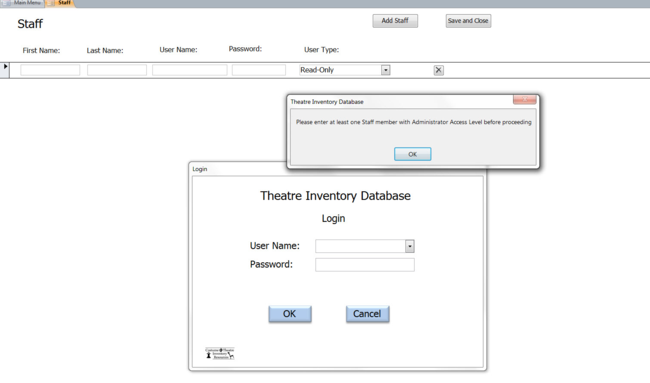The image size is (650, 383).
Task: Select the Staff tab
Action: click(61, 3)
